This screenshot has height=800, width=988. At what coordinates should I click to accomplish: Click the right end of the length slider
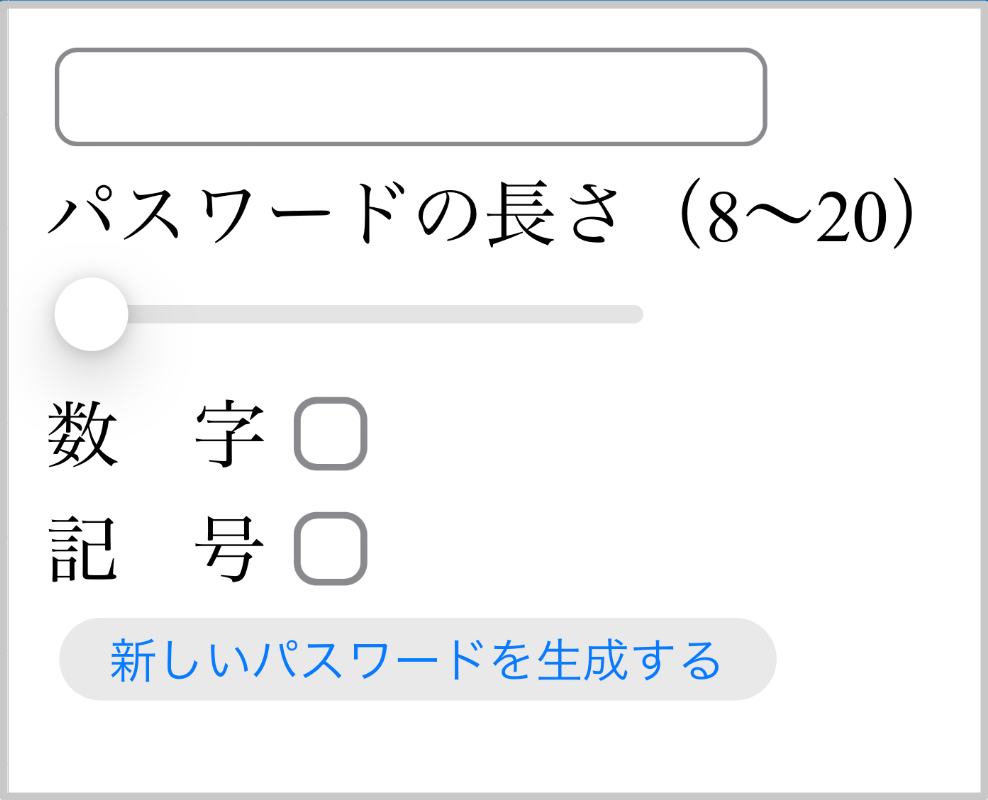point(630,312)
